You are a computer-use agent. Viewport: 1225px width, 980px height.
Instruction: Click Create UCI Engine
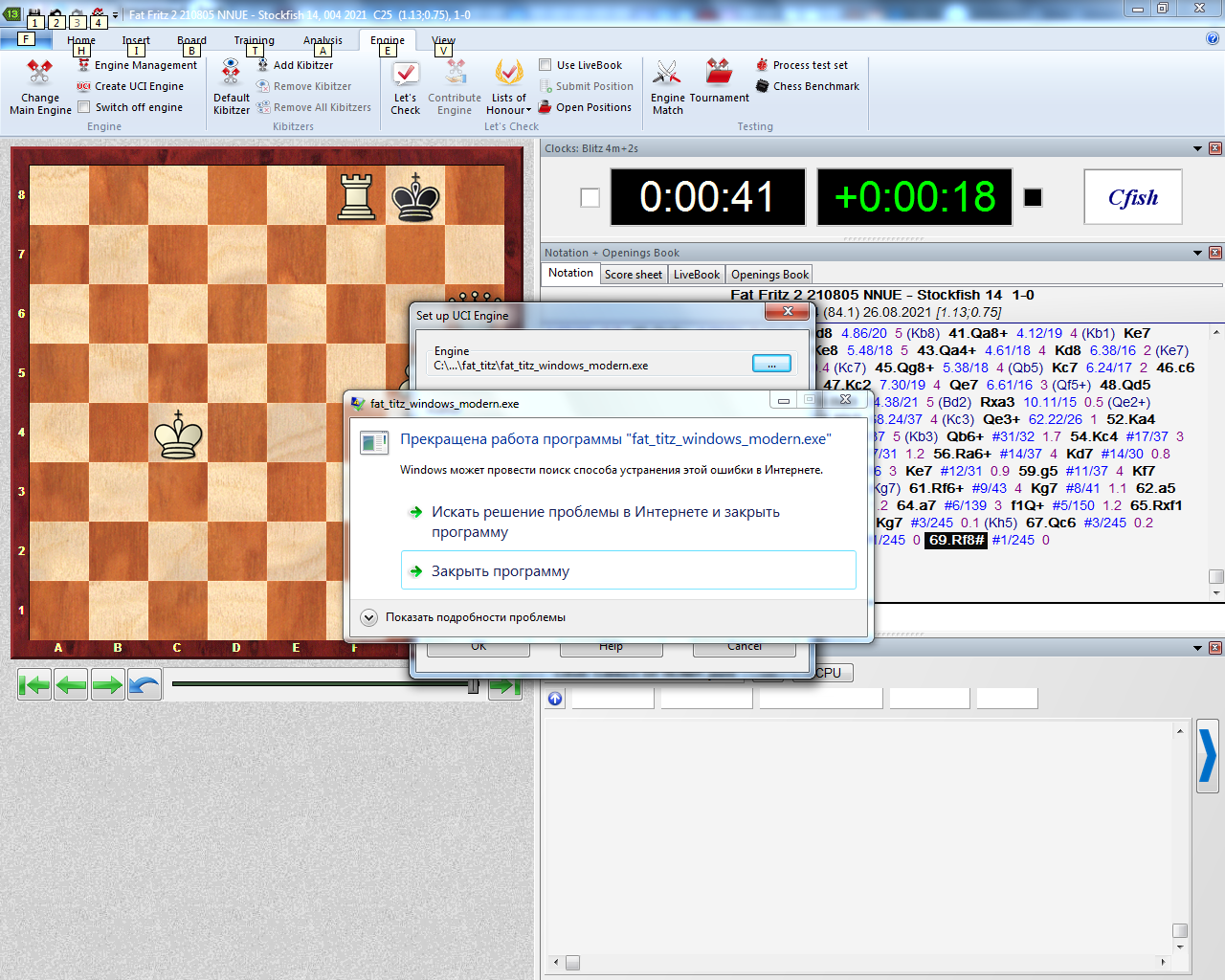(130, 86)
